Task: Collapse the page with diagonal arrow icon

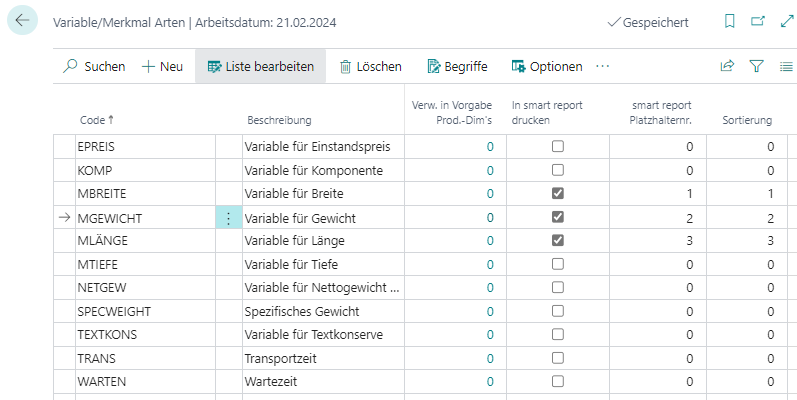Action: 785,21
